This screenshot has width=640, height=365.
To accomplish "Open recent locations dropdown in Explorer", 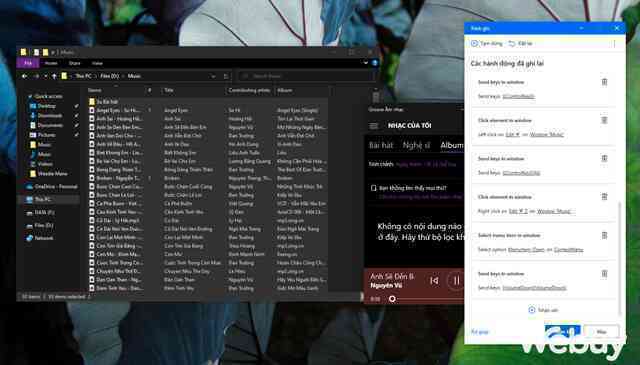I will [x=45, y=76].
